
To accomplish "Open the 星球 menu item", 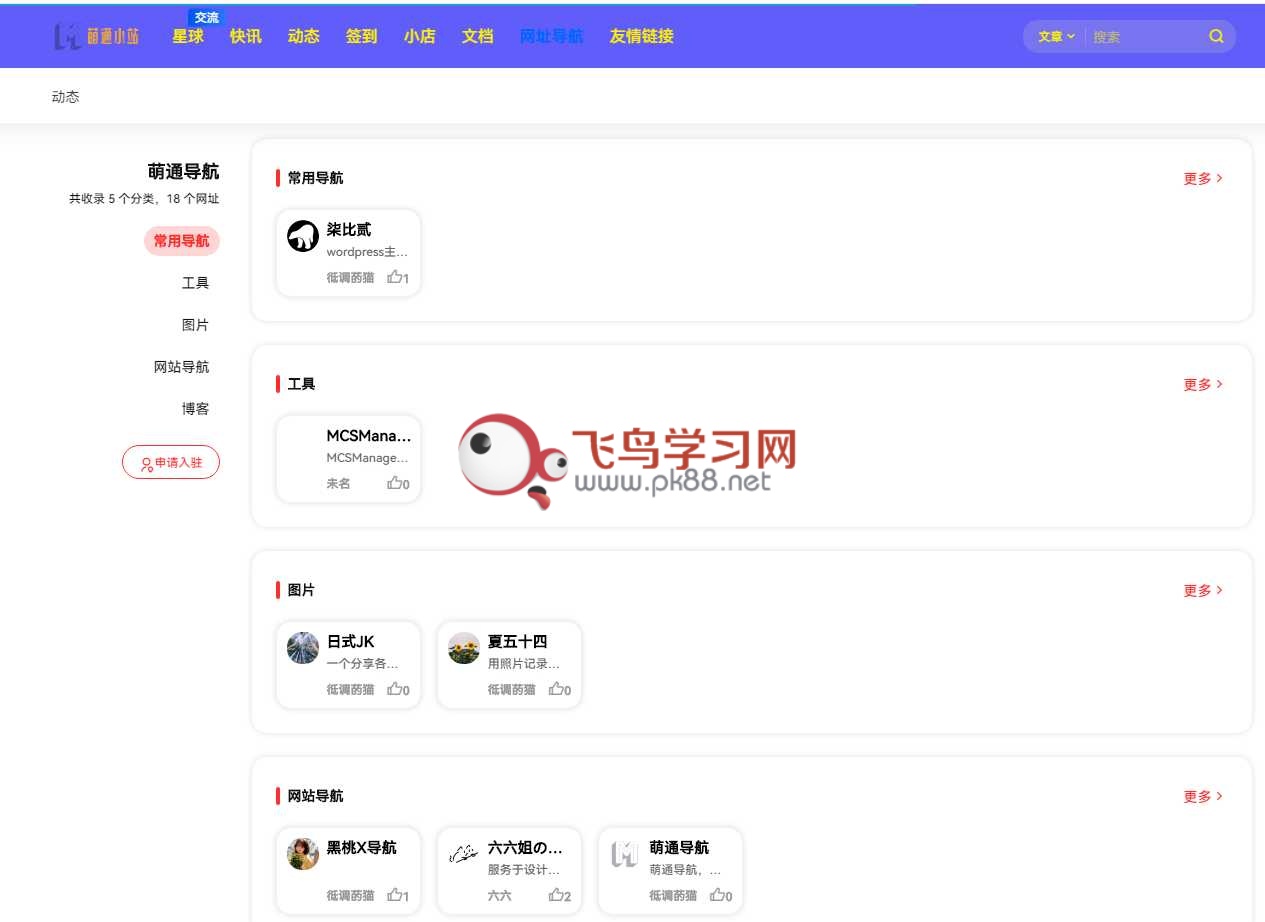I will click(x=188, y=37).
